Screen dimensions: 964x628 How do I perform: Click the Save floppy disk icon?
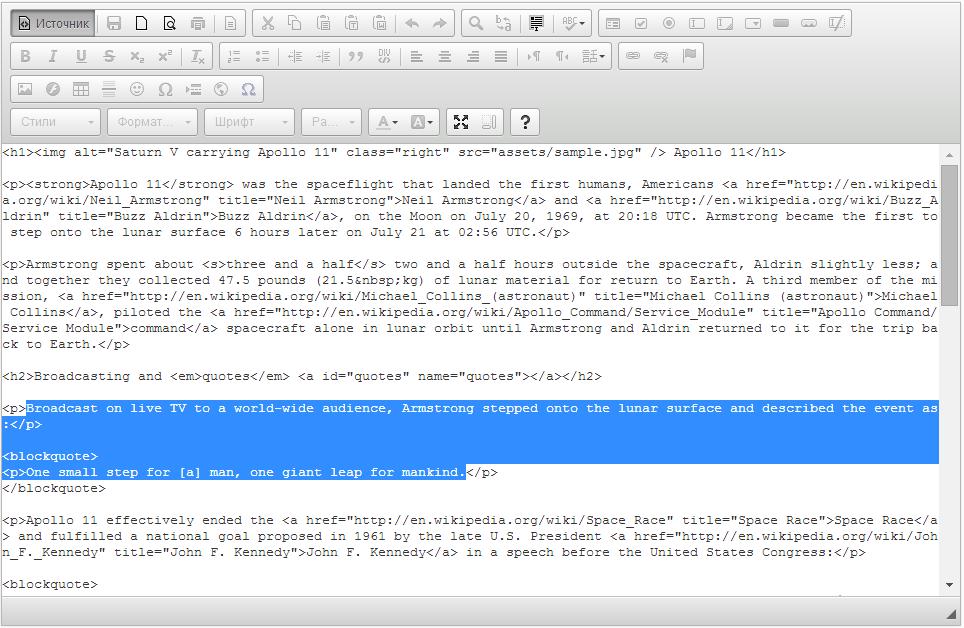[114, 23]
